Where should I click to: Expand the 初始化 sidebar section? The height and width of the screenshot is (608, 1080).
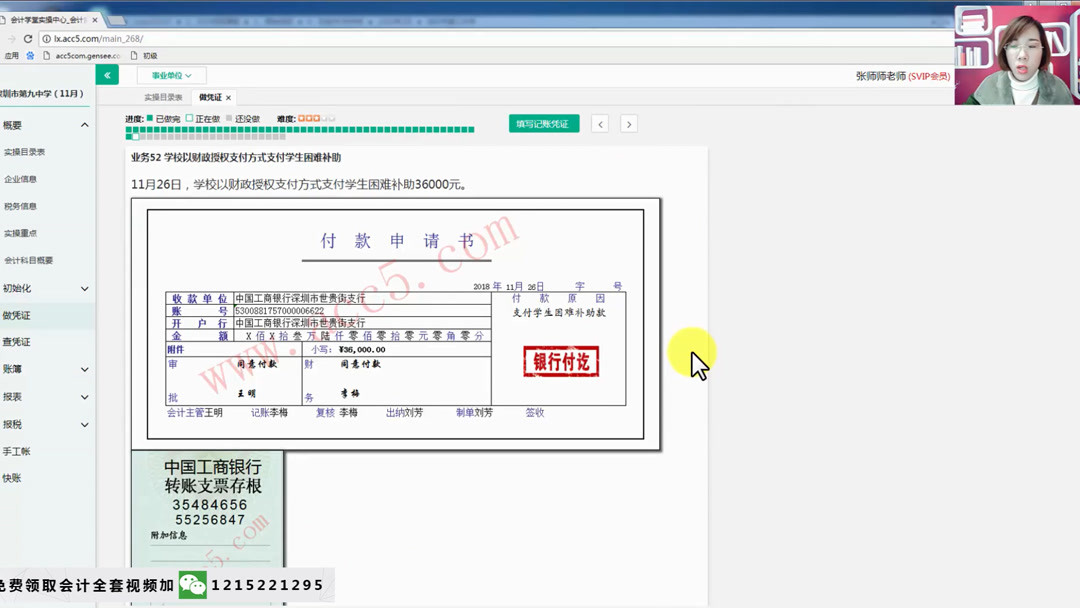(45, 286)
